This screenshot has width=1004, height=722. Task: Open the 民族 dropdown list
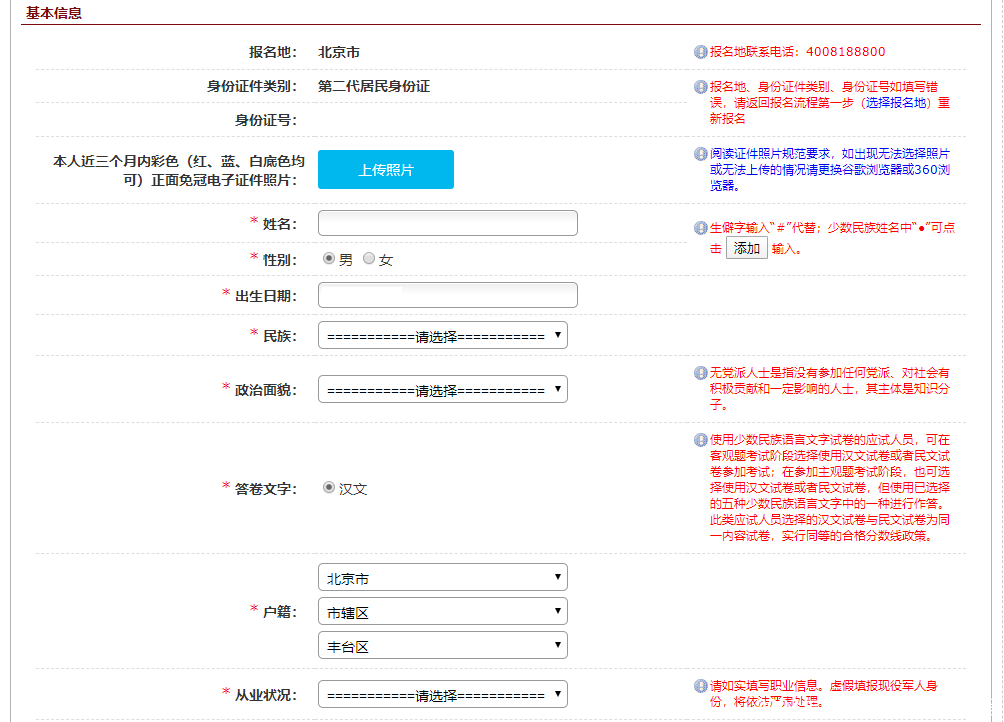click(442, 336)
